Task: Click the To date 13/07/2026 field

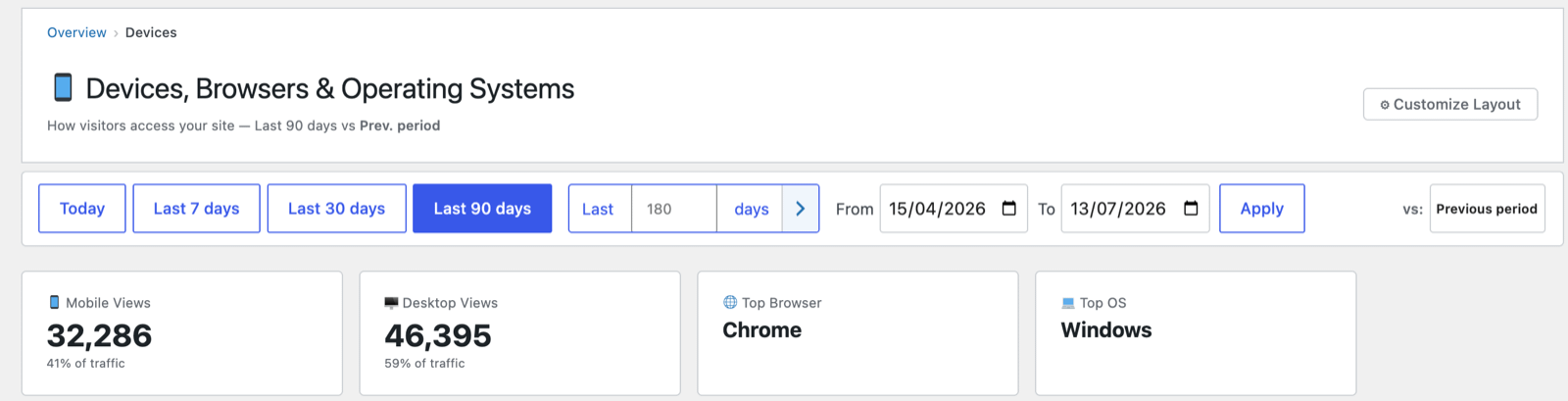Action: coord(1135,208)
